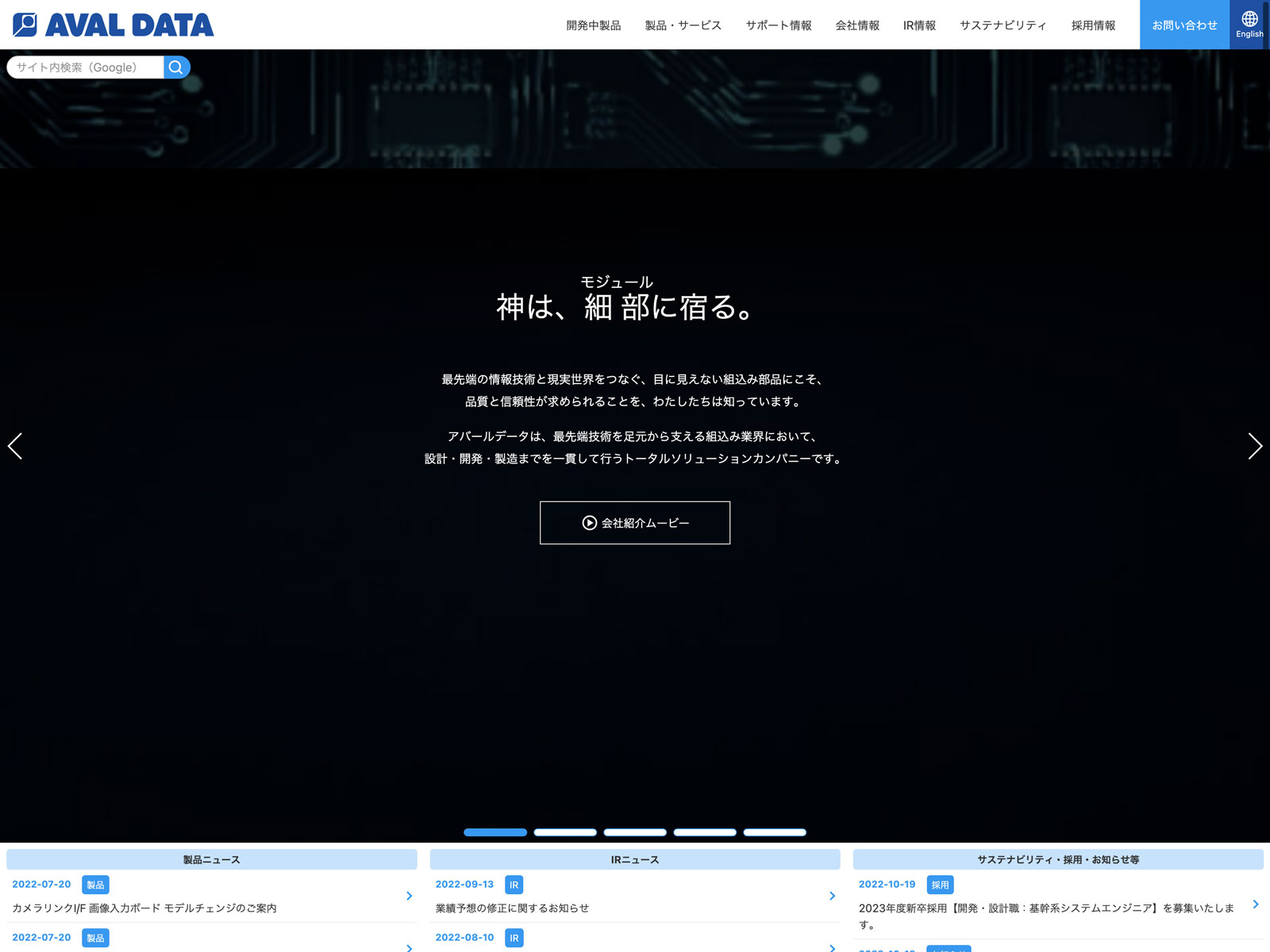Screen dimensions: 1270x952
Task: Advance carousel with right arrow
Action: pyautogui.click(x=1254, y=446)
